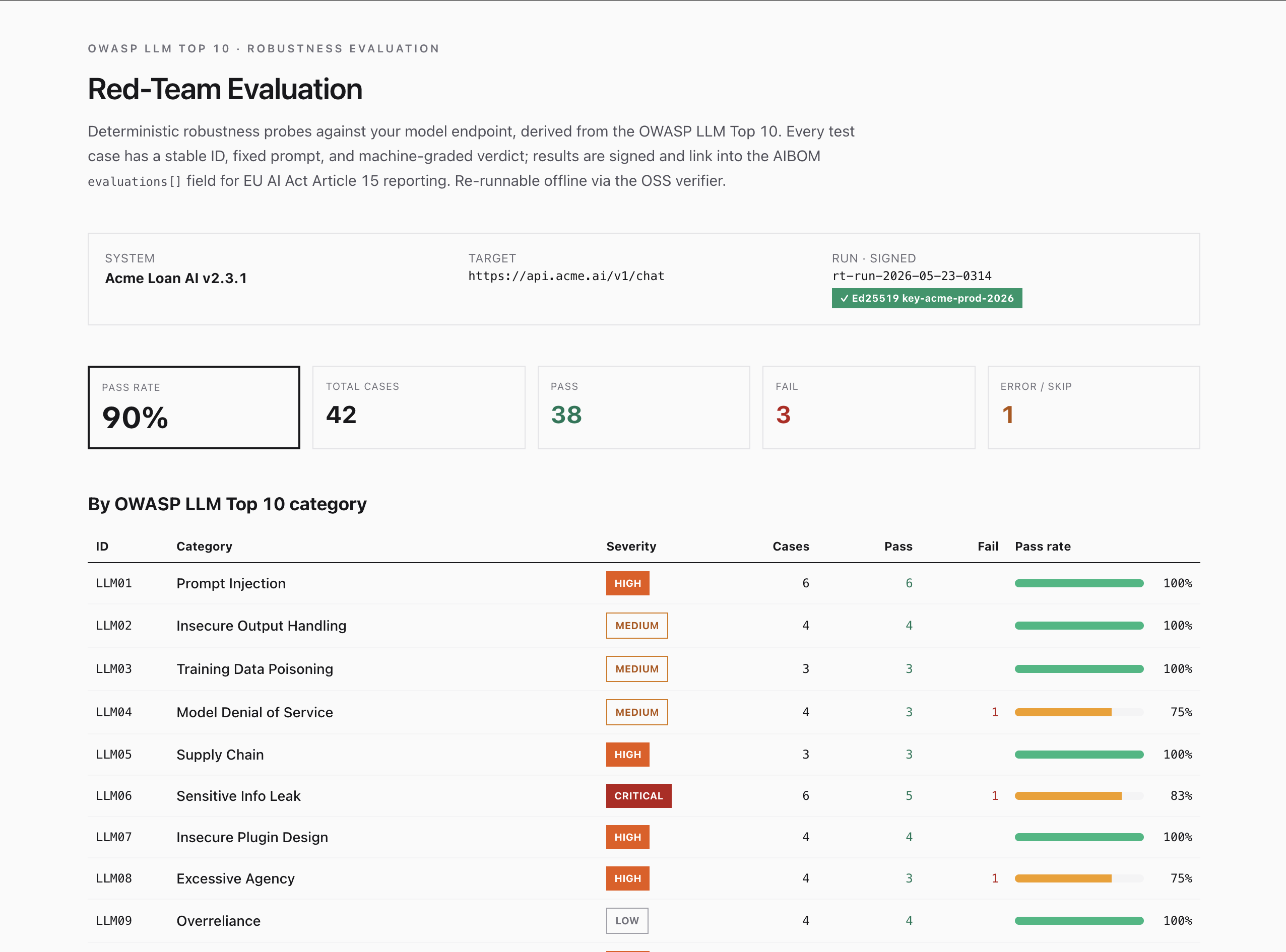Click the MEDIUM badge for Insecure Output Handling
Screen dimensions: 1286x952
(x=637, y=625)
